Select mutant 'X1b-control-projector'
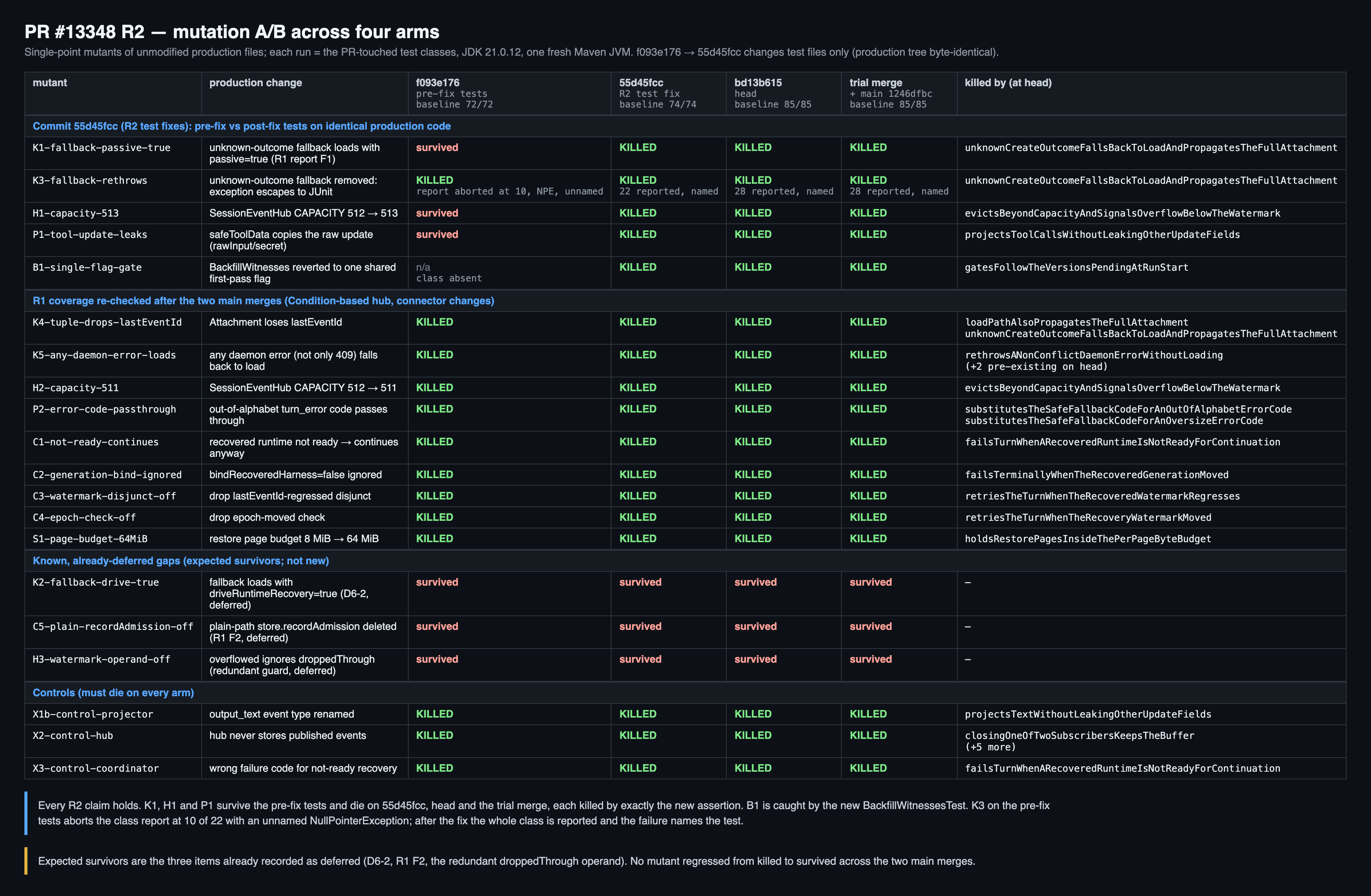Image resolution: width=1371 pixels, height=896 pixels. point(93,715)
